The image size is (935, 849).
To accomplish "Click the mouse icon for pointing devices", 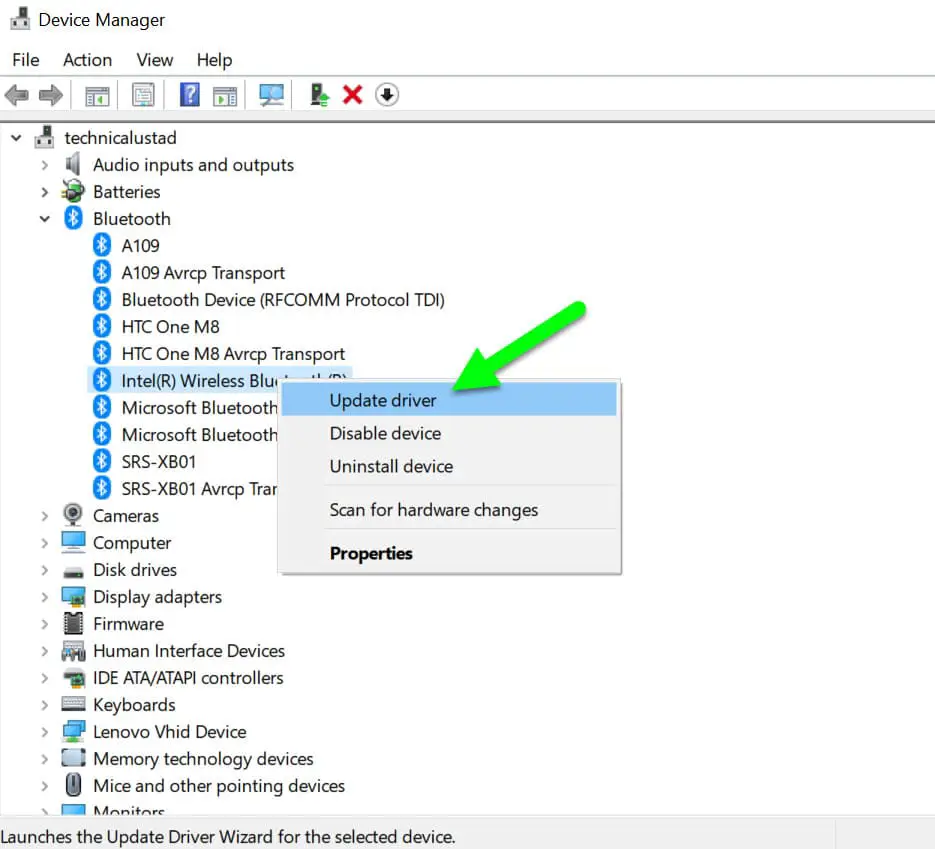I will coord(73,785).
